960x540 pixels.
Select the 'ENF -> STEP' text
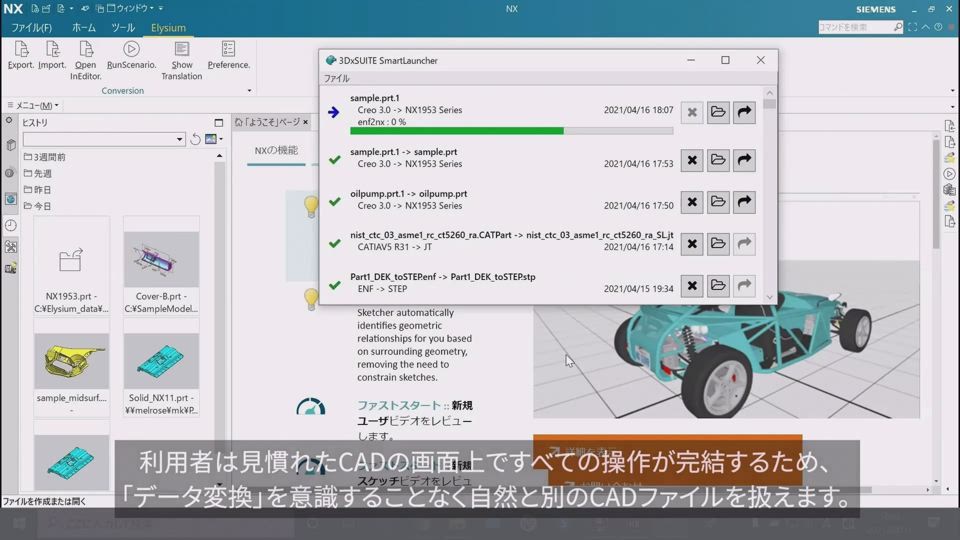point(382,289)
